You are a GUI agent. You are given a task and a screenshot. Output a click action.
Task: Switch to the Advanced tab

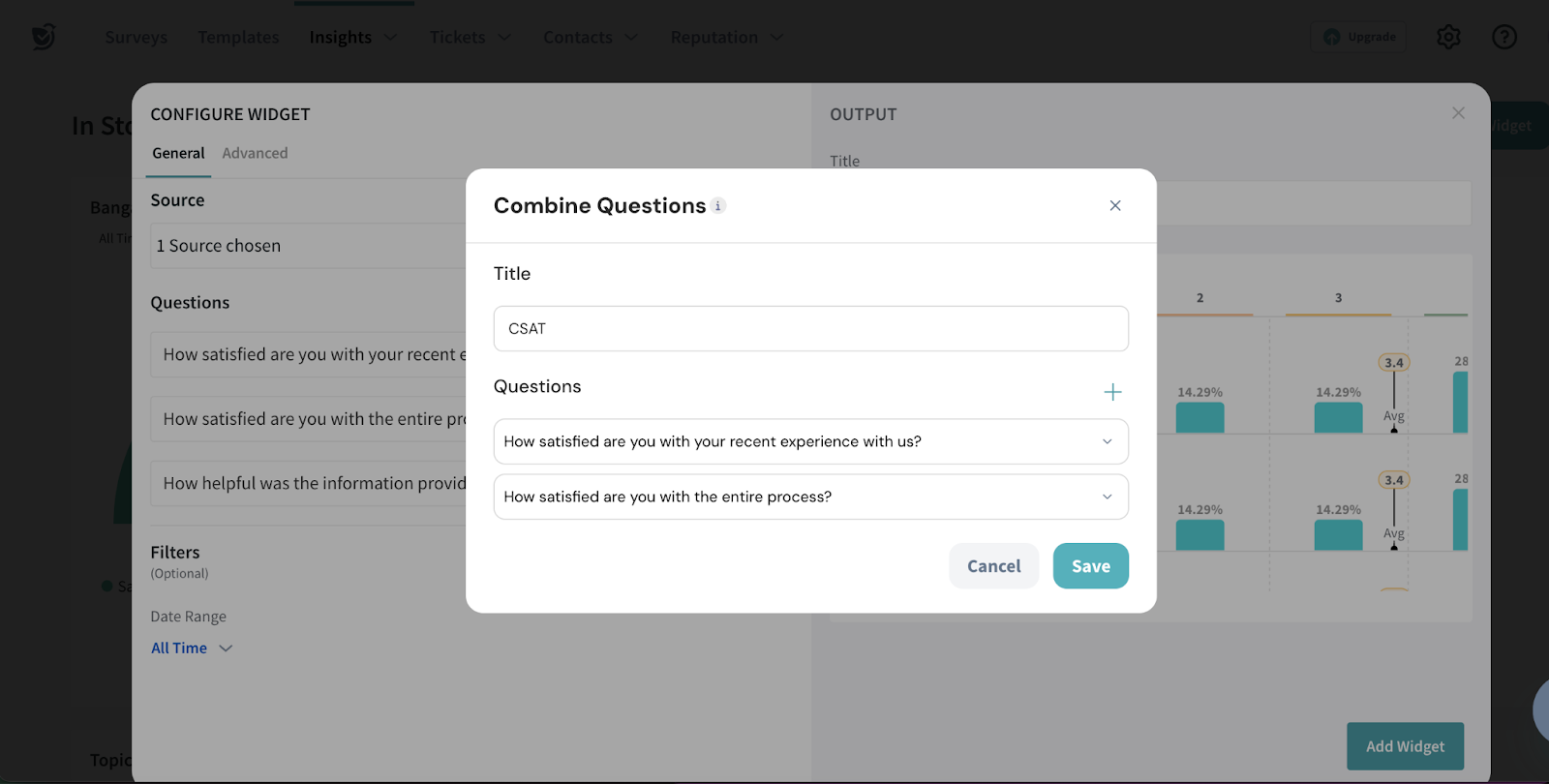(255, 153)
